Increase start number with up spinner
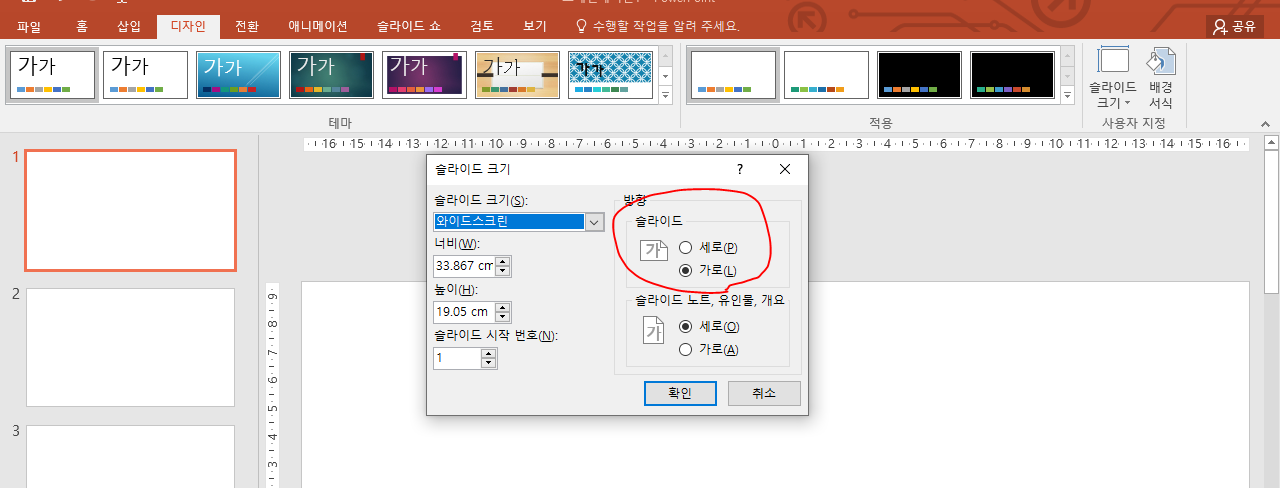1280x488 pixels. (x=489, y=352)
